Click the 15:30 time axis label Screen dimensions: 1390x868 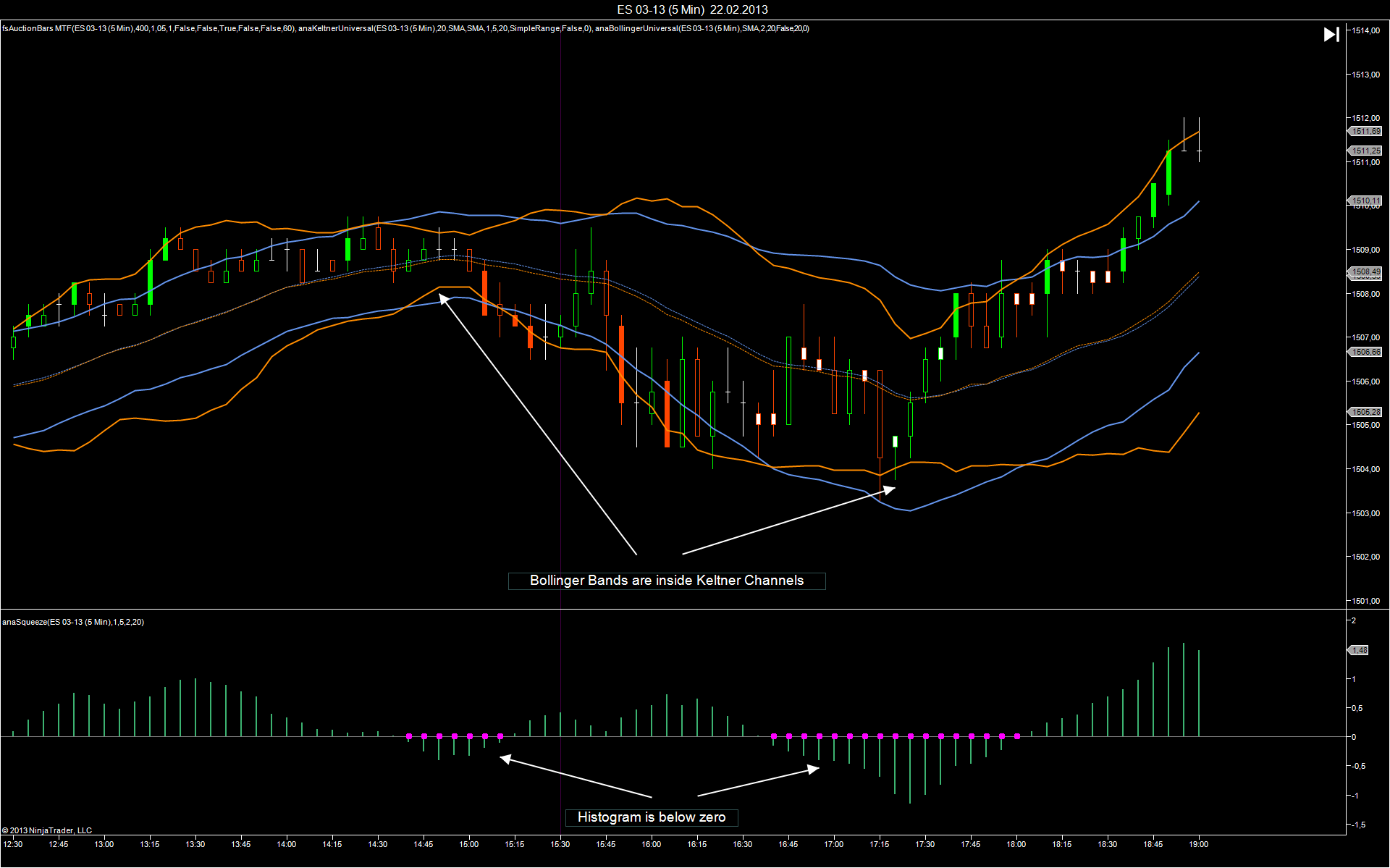[x=560, y=844]
